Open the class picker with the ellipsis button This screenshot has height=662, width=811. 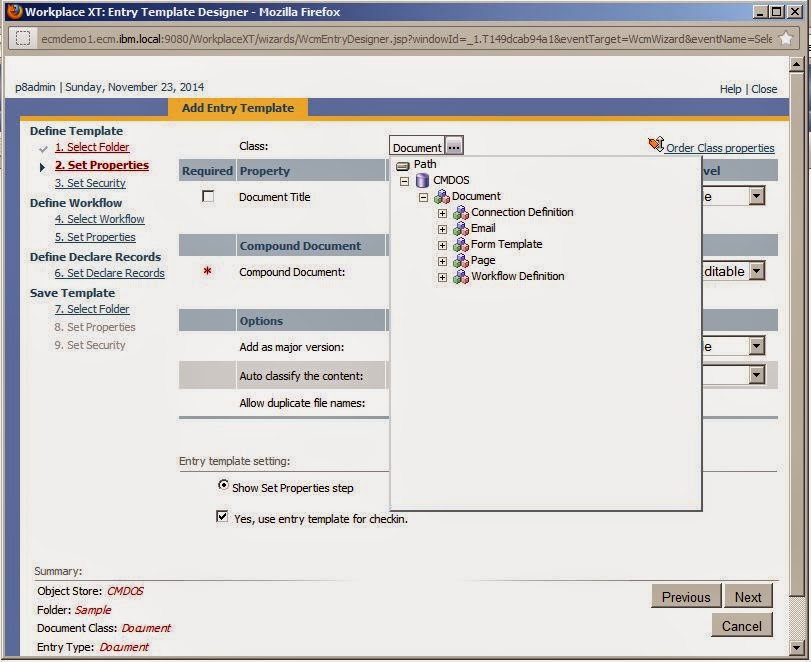coord(454,145)
